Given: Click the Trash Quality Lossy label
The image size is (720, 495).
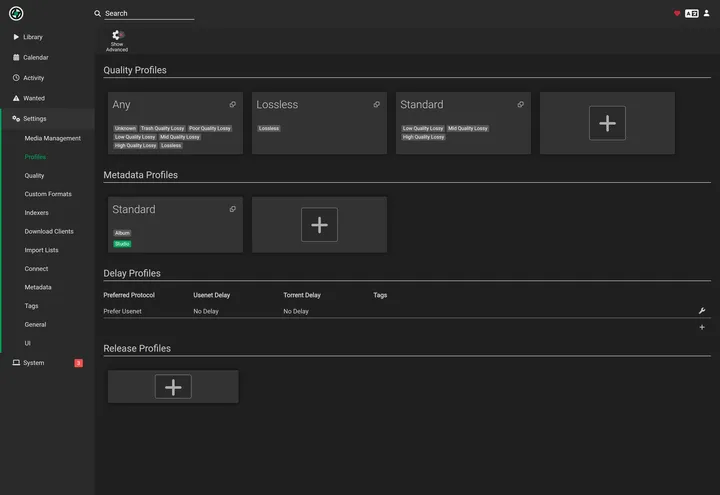Looking at the screenshot, I should point(163,129).
